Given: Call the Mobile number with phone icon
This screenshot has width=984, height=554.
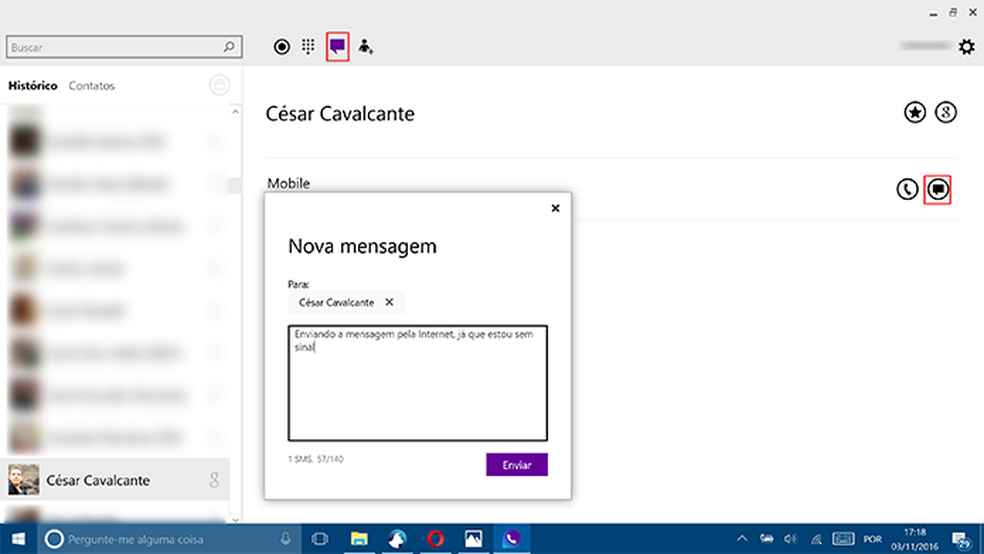Looking at the screenshot, I should (x=907, y=188).
